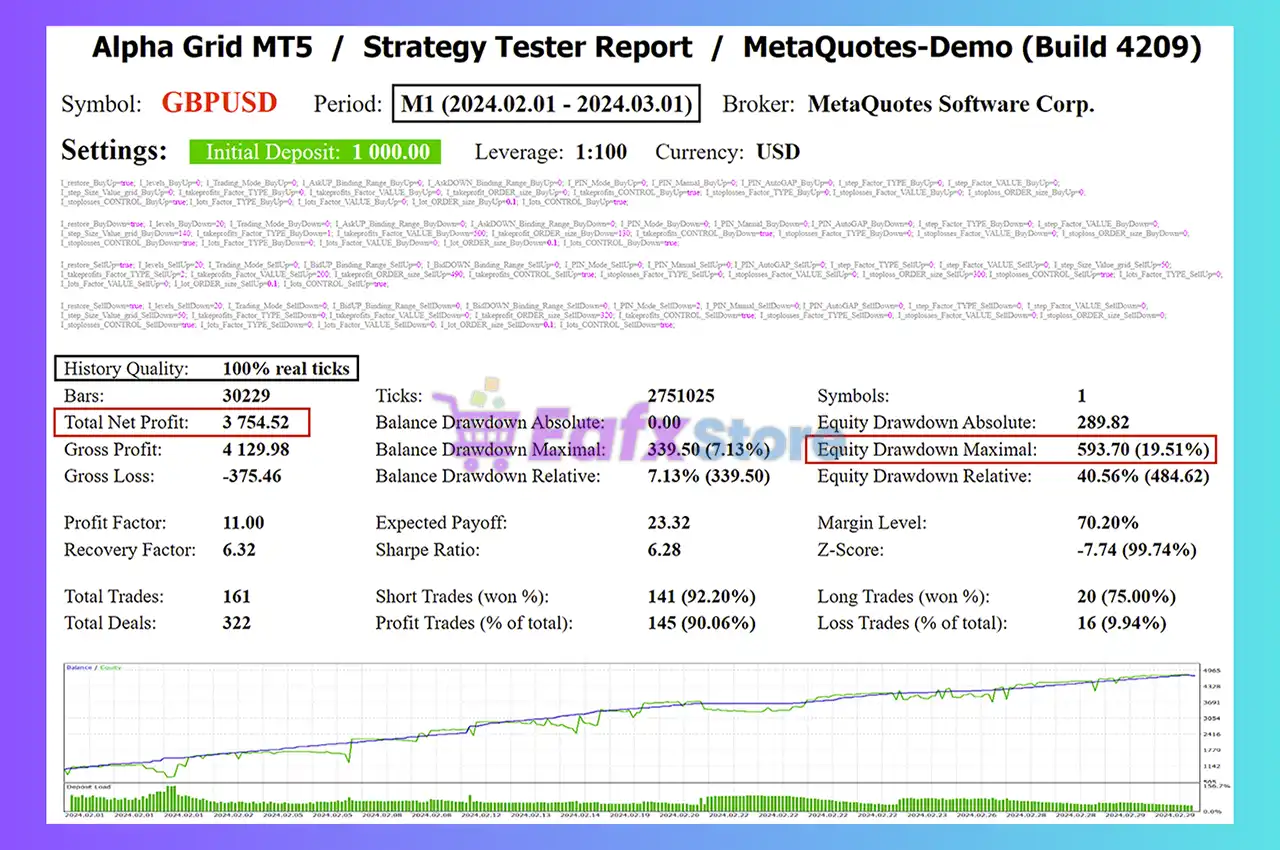Viewport: 1280px width, 850px height.
Task: Click the History Quality 100% real ticks box
Action: pyautogui.click(x=206, y=369)
